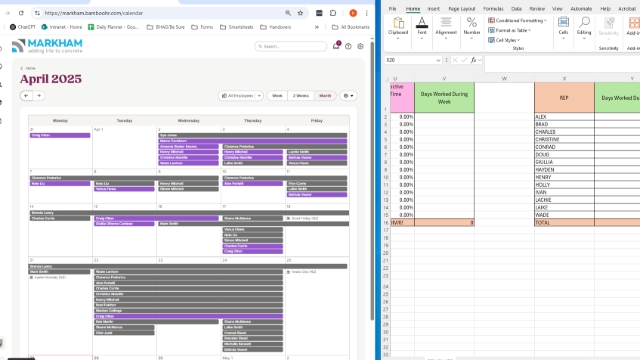640x360 pixels.
Task: Bookmark this page with the star icon
Action: pos(300,13)
